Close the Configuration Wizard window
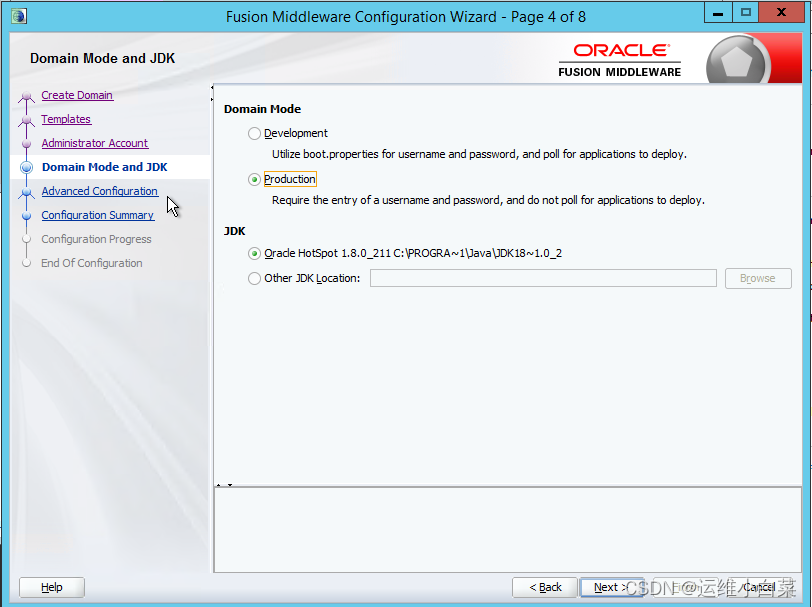The height and width of the screenshot is (607, 812). pyautogui.click(x=781, y=12)
